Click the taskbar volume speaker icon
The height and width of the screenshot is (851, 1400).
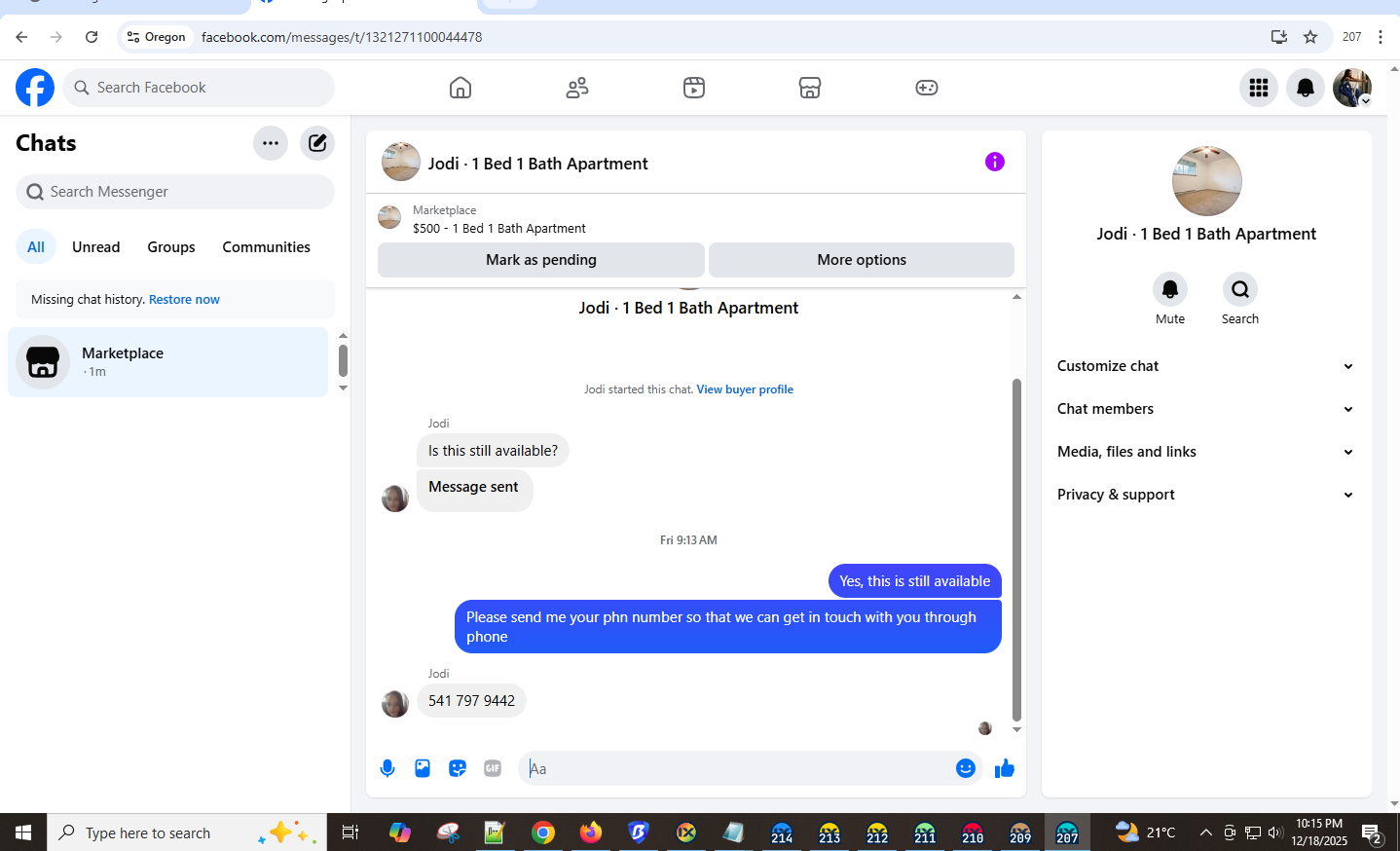tap(1276, 832)
